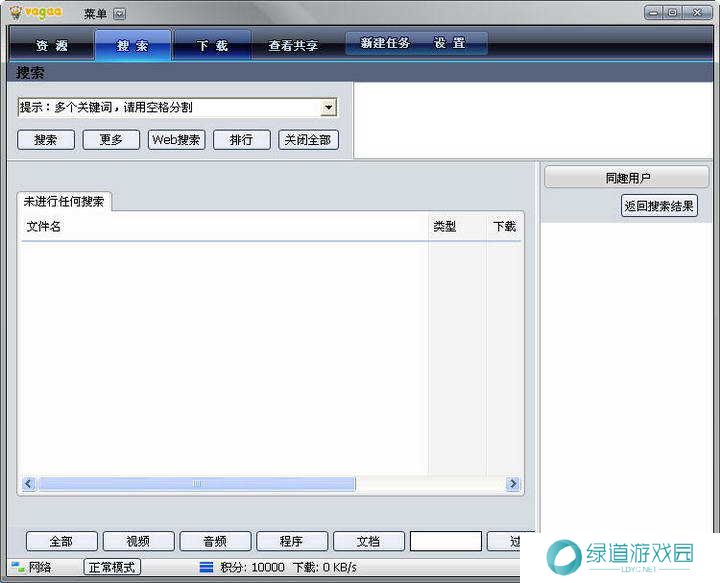Open the 查看共享 tab

(293, 45)
